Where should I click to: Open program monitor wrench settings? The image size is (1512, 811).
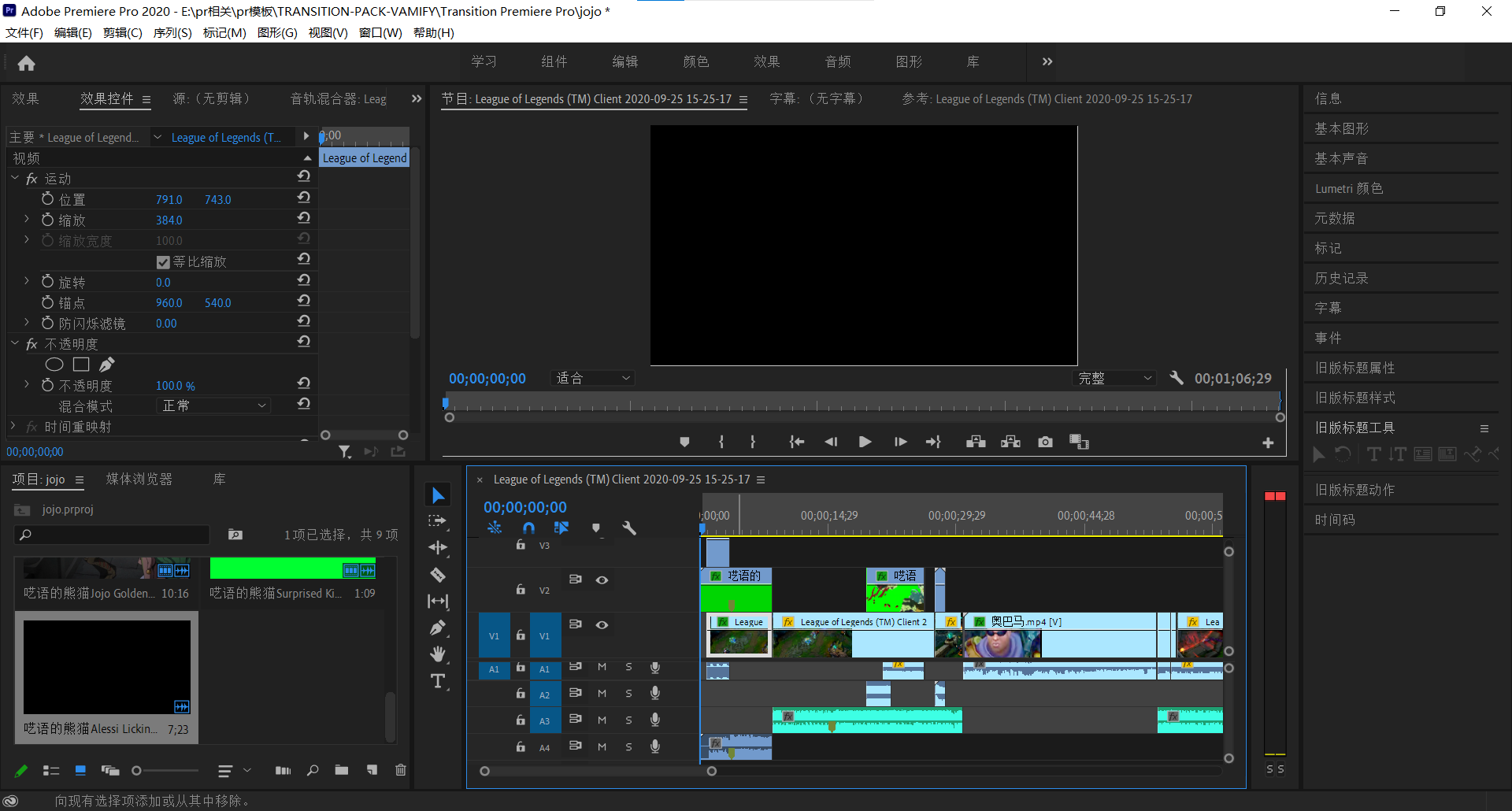point(1177,378)
